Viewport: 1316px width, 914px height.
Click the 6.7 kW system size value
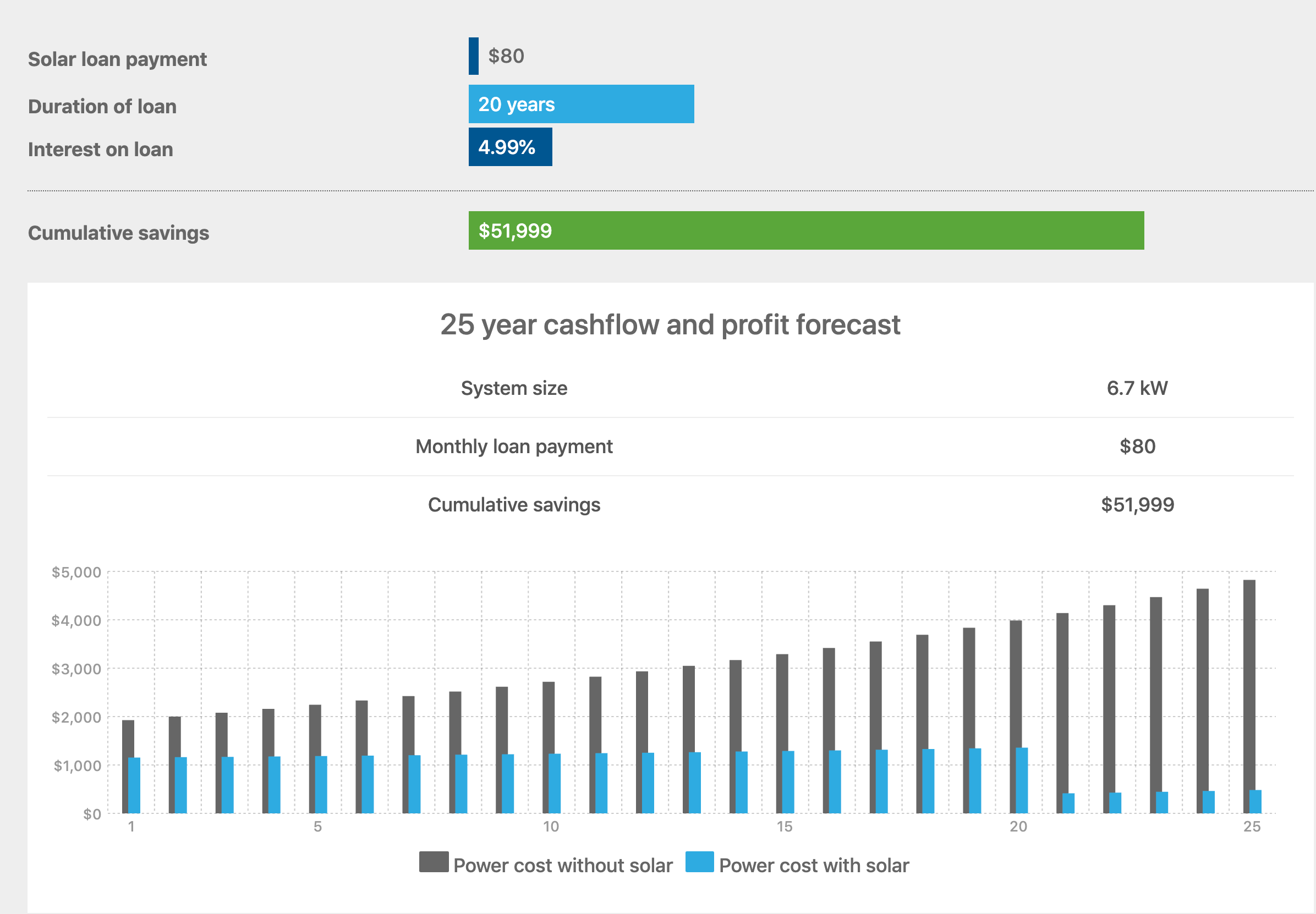click(x=1137, y=388)
